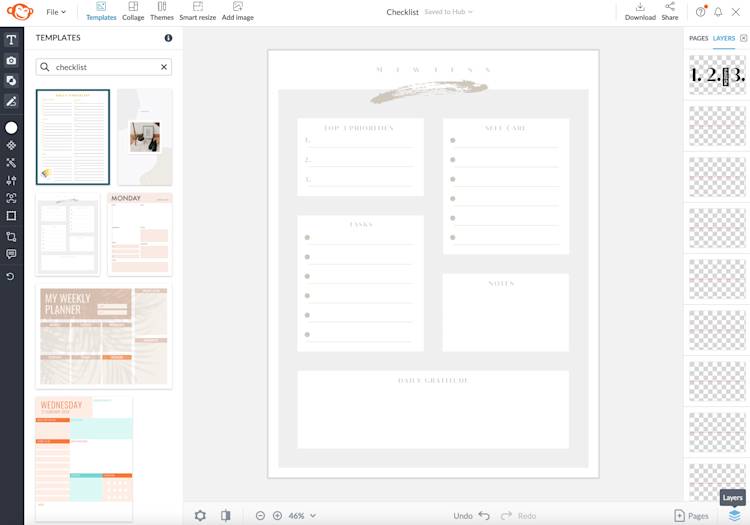Open the PicMonkey home logo
Image resolution: width=750 pixels, height=525 pixels.
pyautogui.click(x=20, y=11)
